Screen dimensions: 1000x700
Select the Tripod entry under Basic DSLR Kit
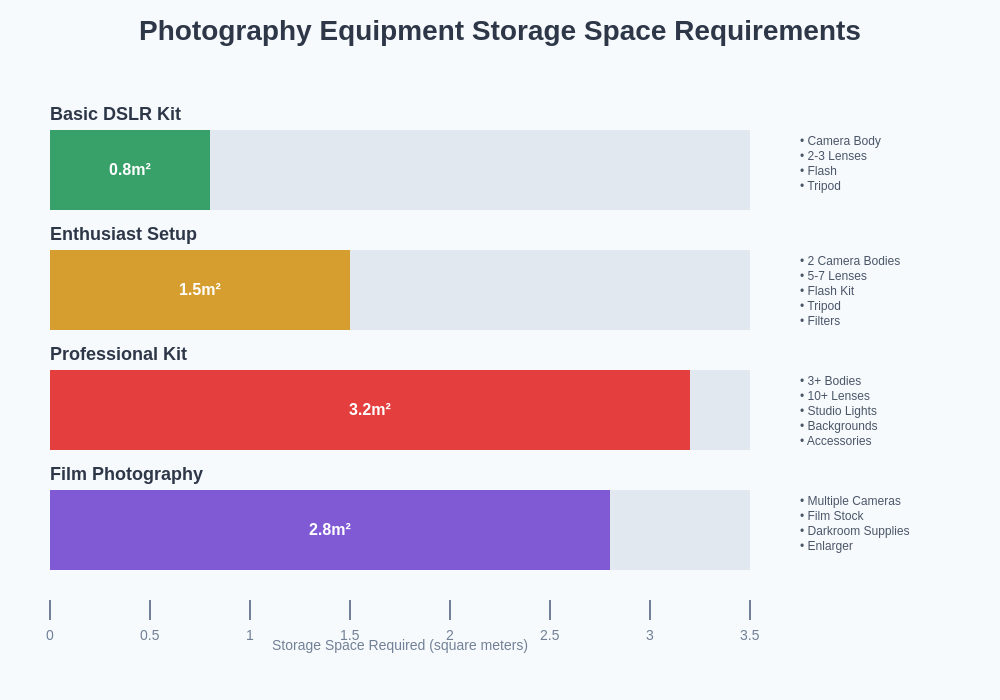pos(820,186)
